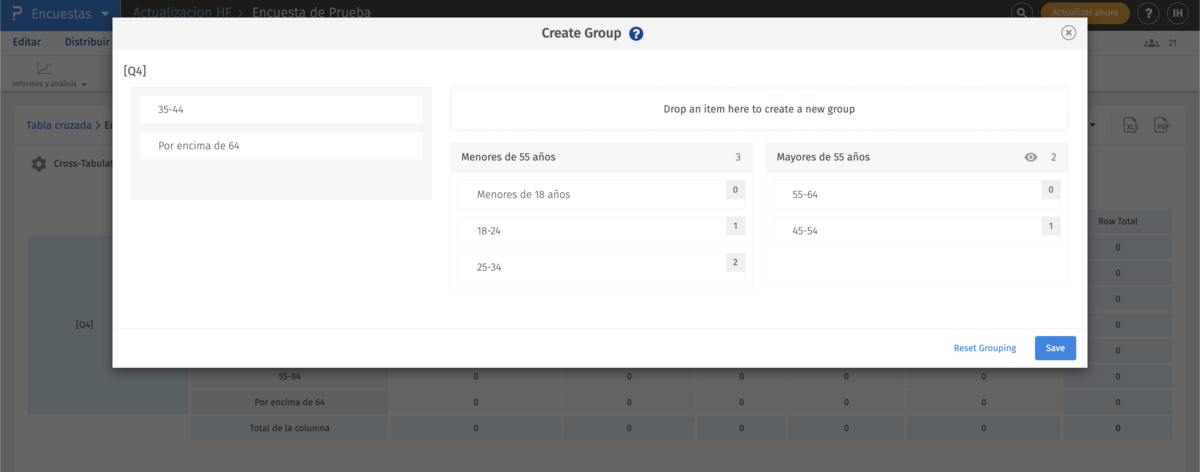
Task: Click the Menores de 55 años group header
Action: click(x=601, y=157)
